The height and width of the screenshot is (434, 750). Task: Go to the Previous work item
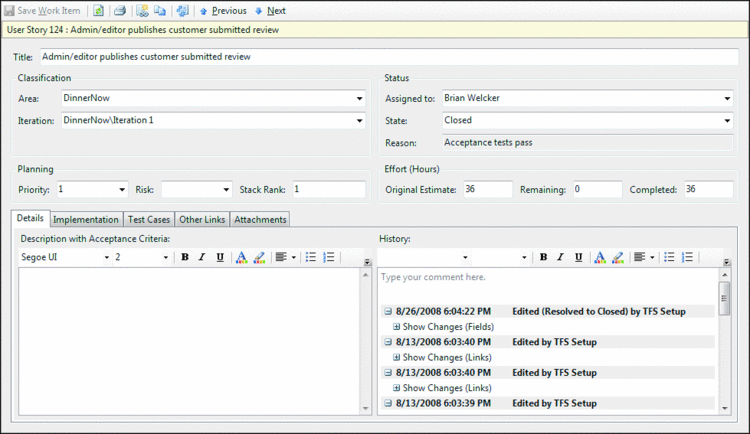222,11
